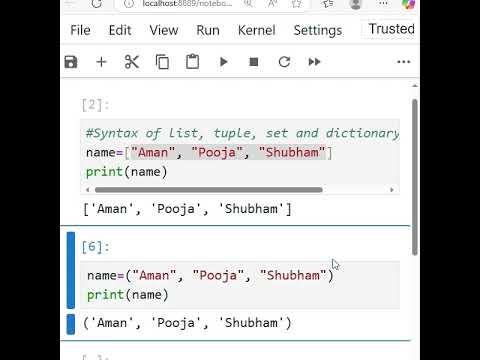Open the Edit menu
The width and height of the screenshot is (480, 360).
[x=120, y=30]
